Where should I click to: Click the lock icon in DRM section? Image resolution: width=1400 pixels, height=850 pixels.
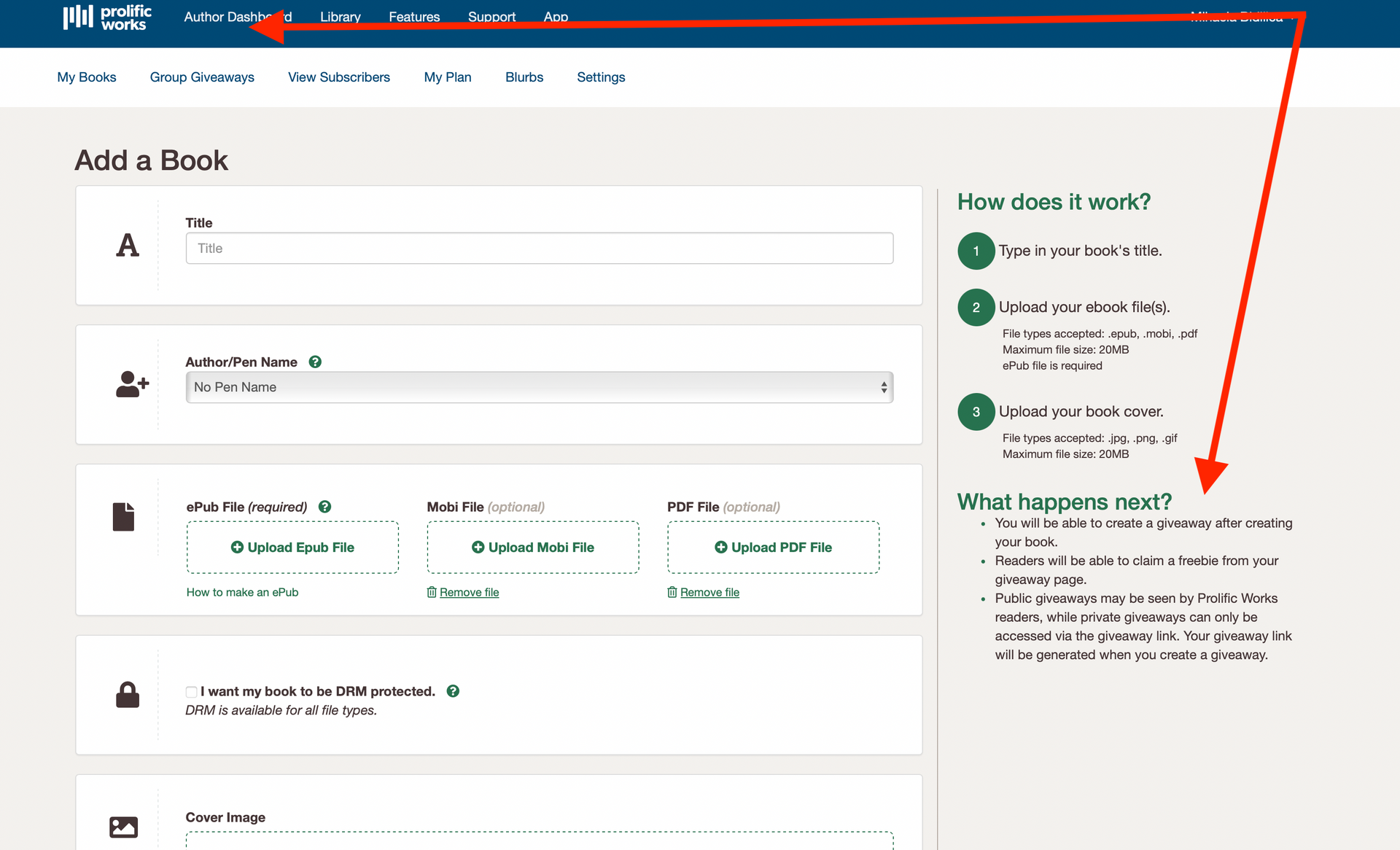pos(128,695)
